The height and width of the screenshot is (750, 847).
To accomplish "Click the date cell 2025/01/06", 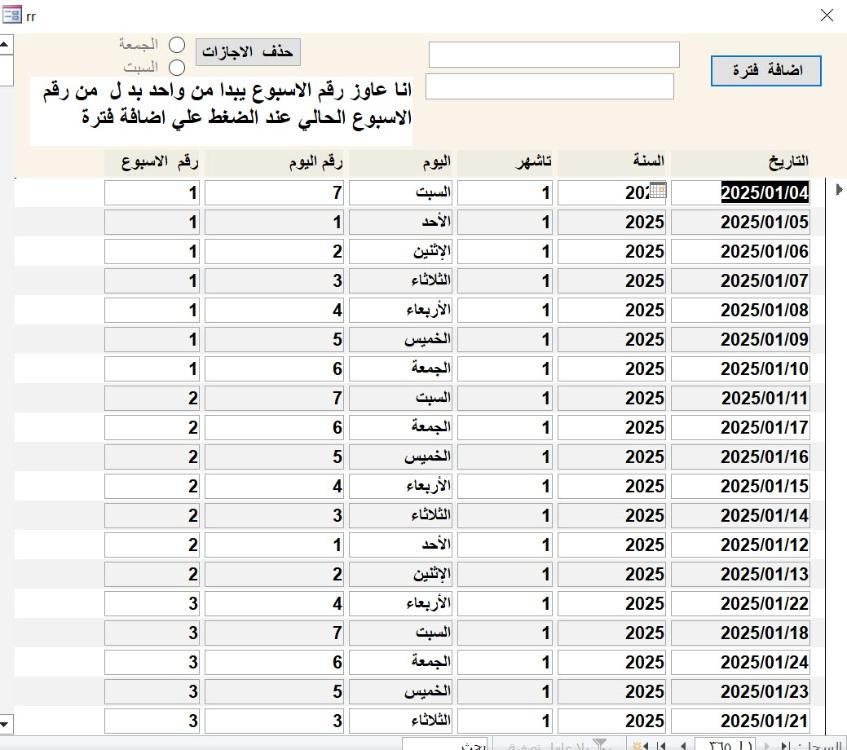I will (x=740, y=251).
